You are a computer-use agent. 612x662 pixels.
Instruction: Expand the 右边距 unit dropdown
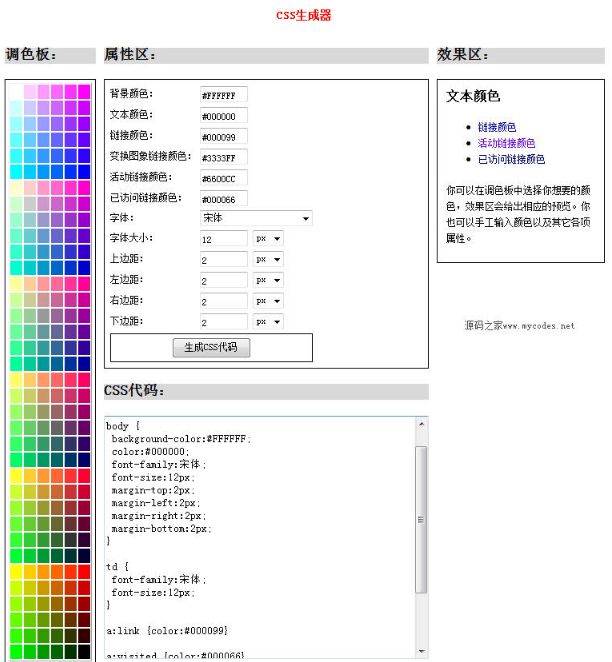[x=267, y=301]
